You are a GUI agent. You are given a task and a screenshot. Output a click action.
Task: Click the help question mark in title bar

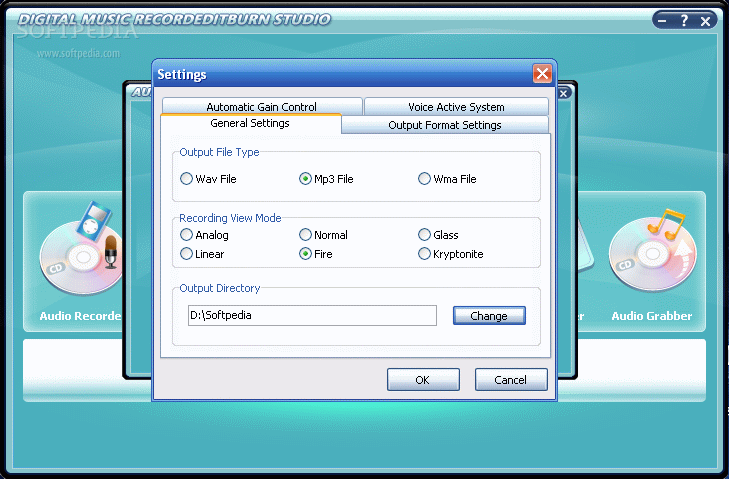pyautogui.click(x=684, y=20)
